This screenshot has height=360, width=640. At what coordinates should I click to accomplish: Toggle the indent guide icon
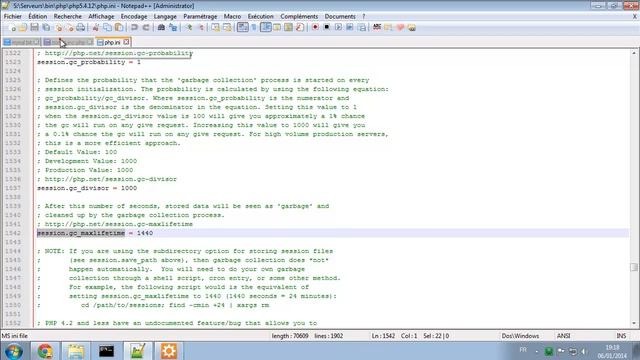[265, 27]
